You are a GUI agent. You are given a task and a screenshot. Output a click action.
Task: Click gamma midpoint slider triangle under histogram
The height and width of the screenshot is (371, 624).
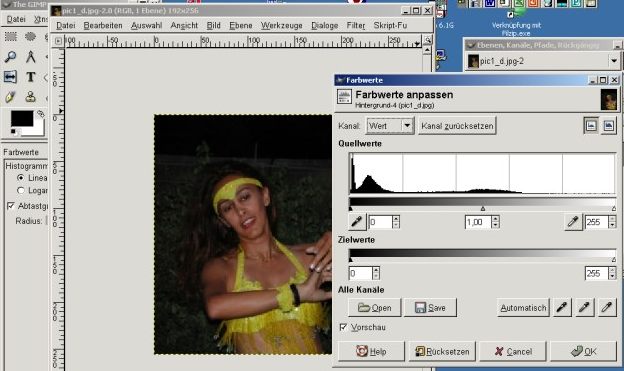click(x=483, y=209)
